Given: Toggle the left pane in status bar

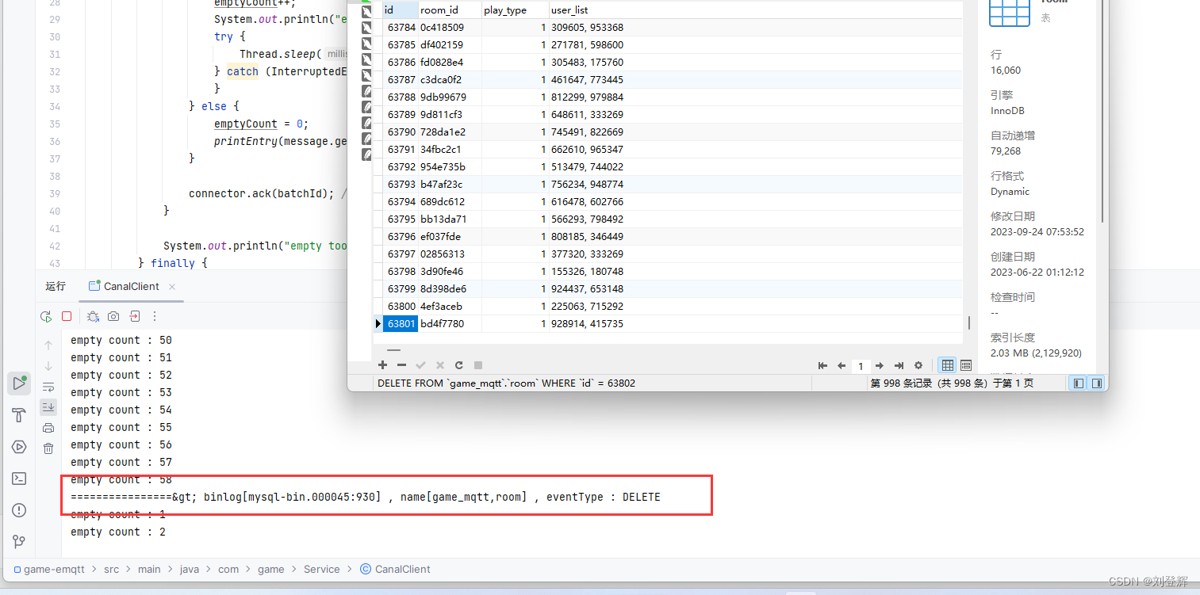Looking at the screenshot, I should (1079, 383).
